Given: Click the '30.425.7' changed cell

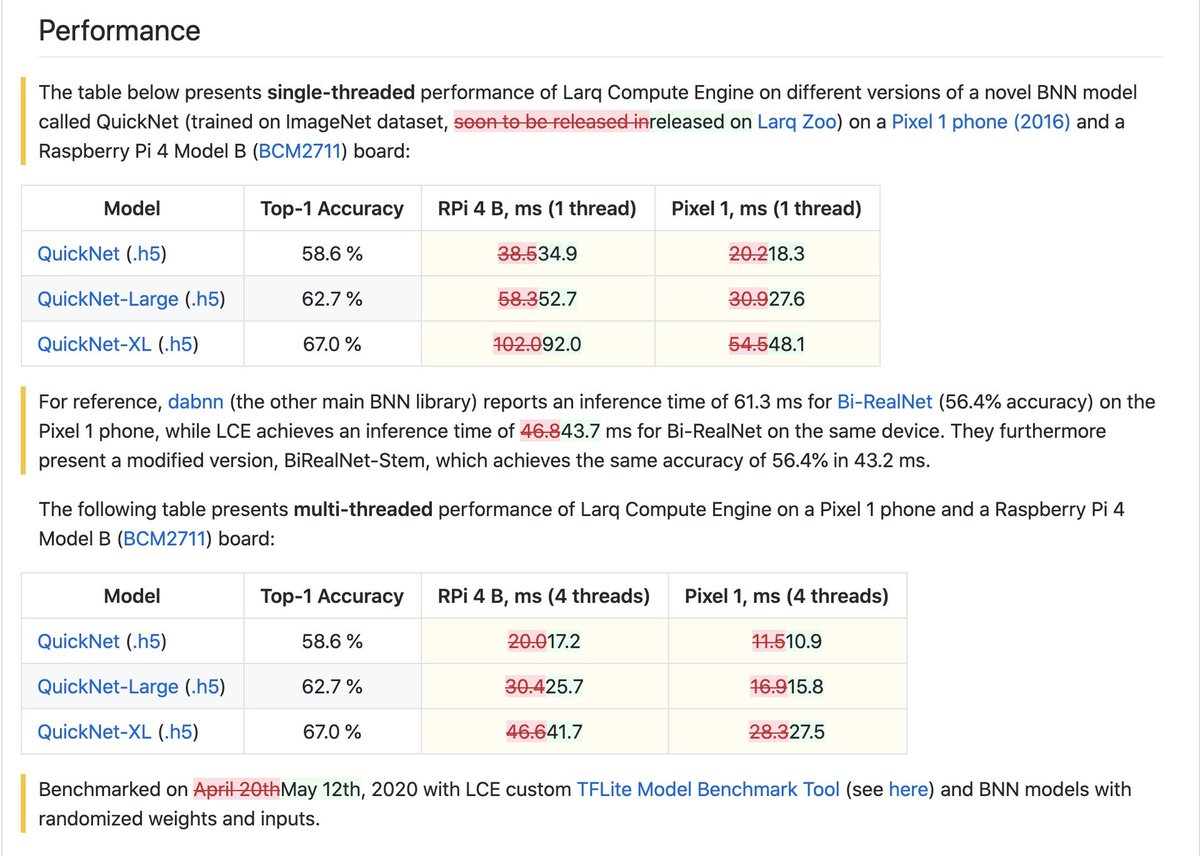Looking at the screenshot, I should coord(544,687).
